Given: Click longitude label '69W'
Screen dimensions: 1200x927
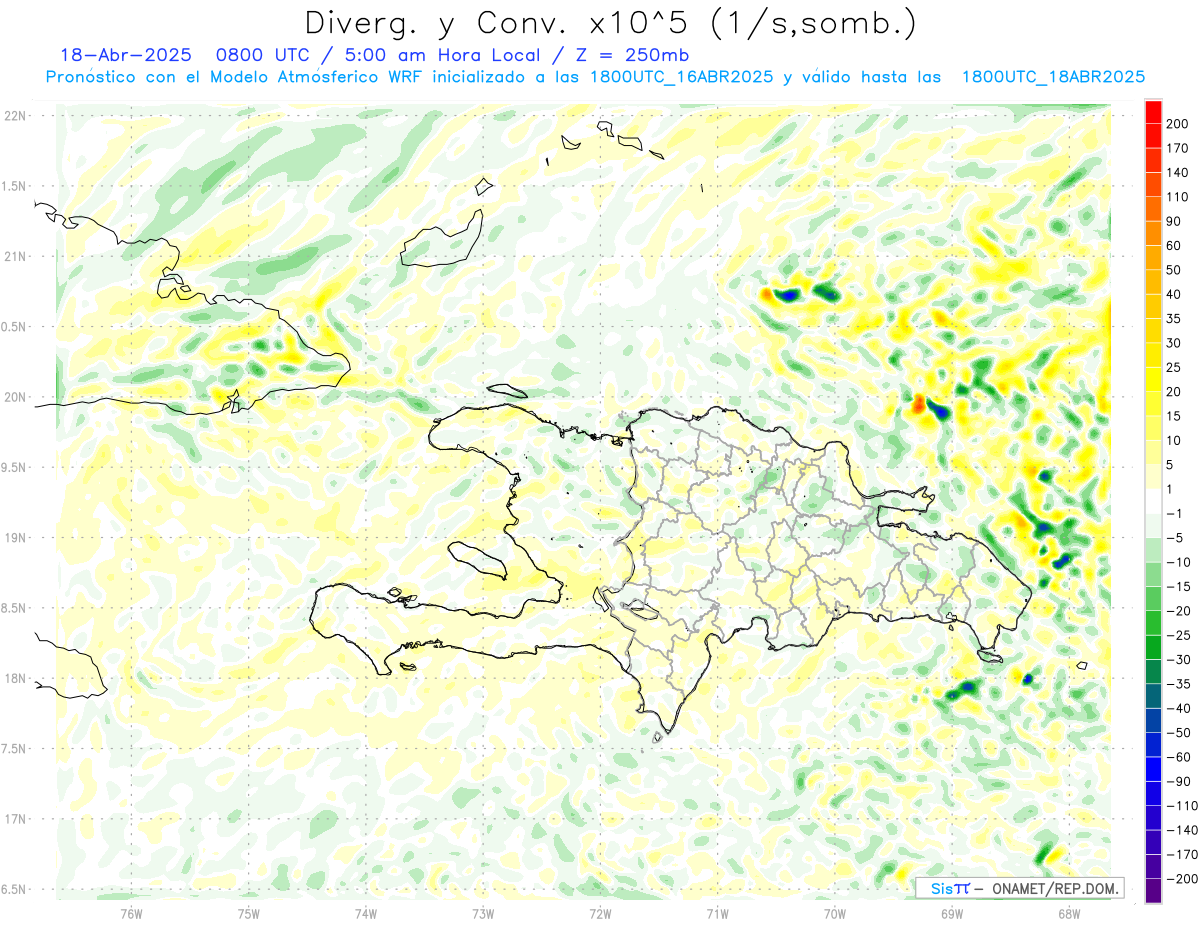Looking at the screenshot, I should pyautogui.click(x=952, y=913).
